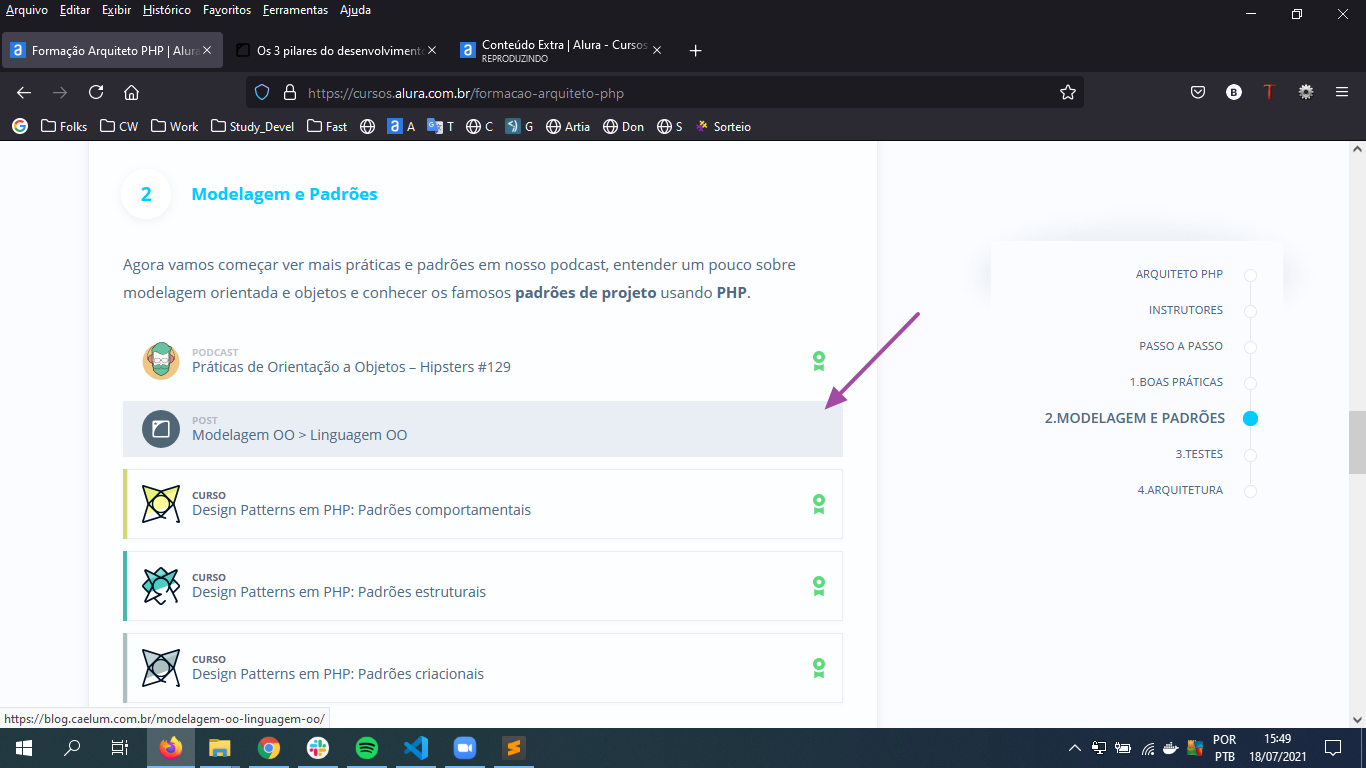Click the Padrões estruturais course icon
This screenshot has height=768, width=1366.
(161, 586)
